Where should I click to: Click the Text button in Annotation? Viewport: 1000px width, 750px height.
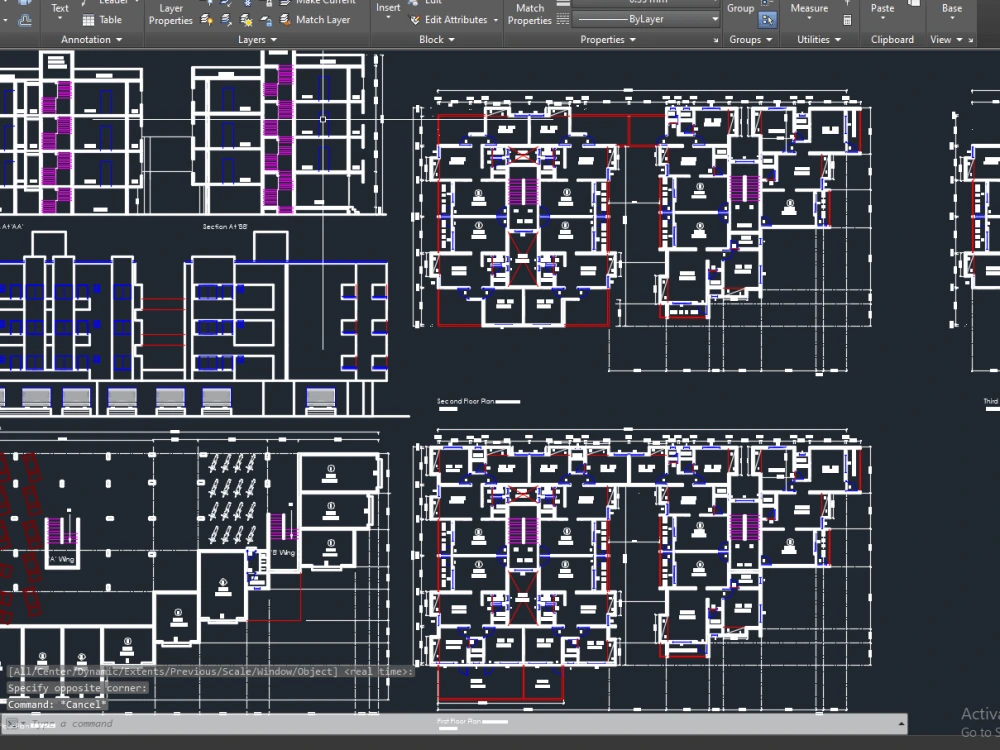tap(60, 8)
